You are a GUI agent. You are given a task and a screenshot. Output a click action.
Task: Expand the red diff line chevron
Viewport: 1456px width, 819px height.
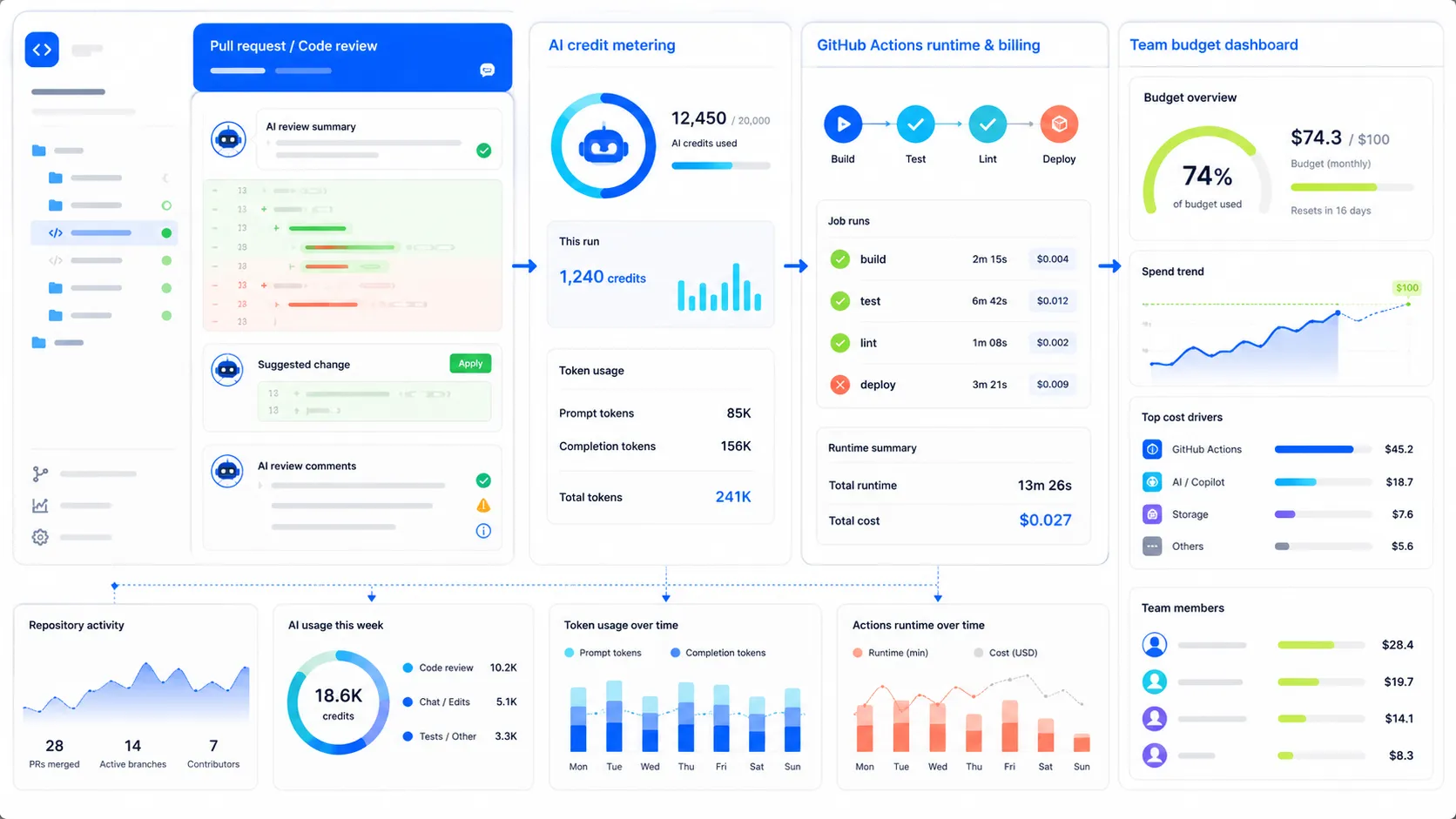[277, 305]
